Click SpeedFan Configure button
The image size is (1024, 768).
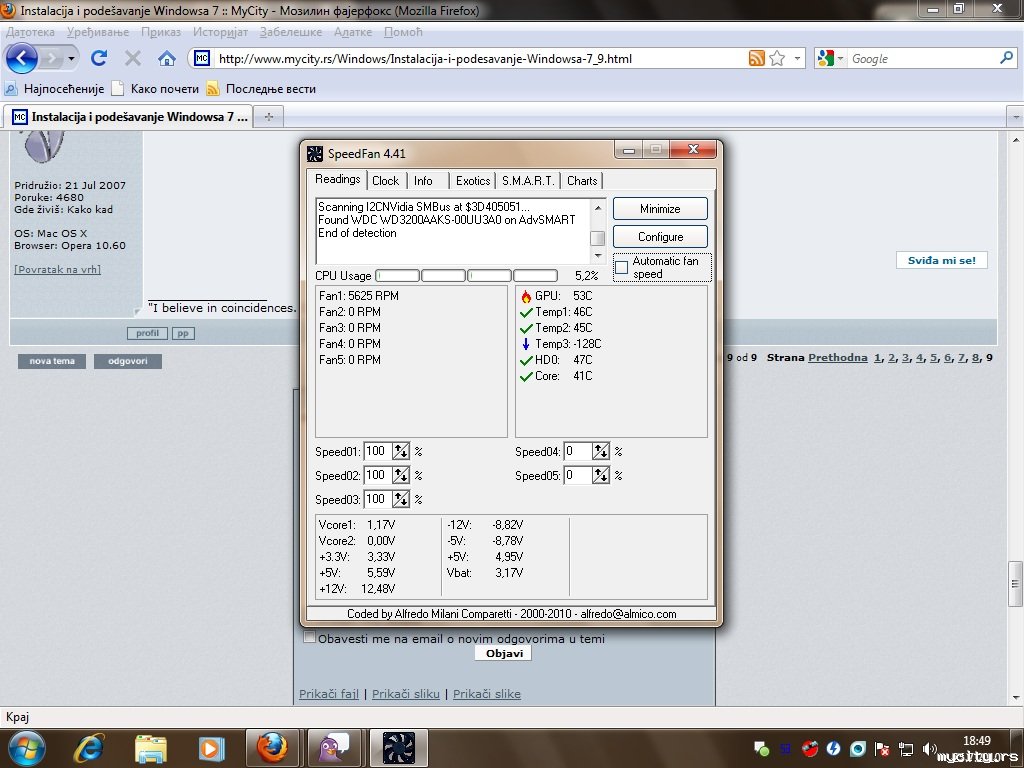660,236
